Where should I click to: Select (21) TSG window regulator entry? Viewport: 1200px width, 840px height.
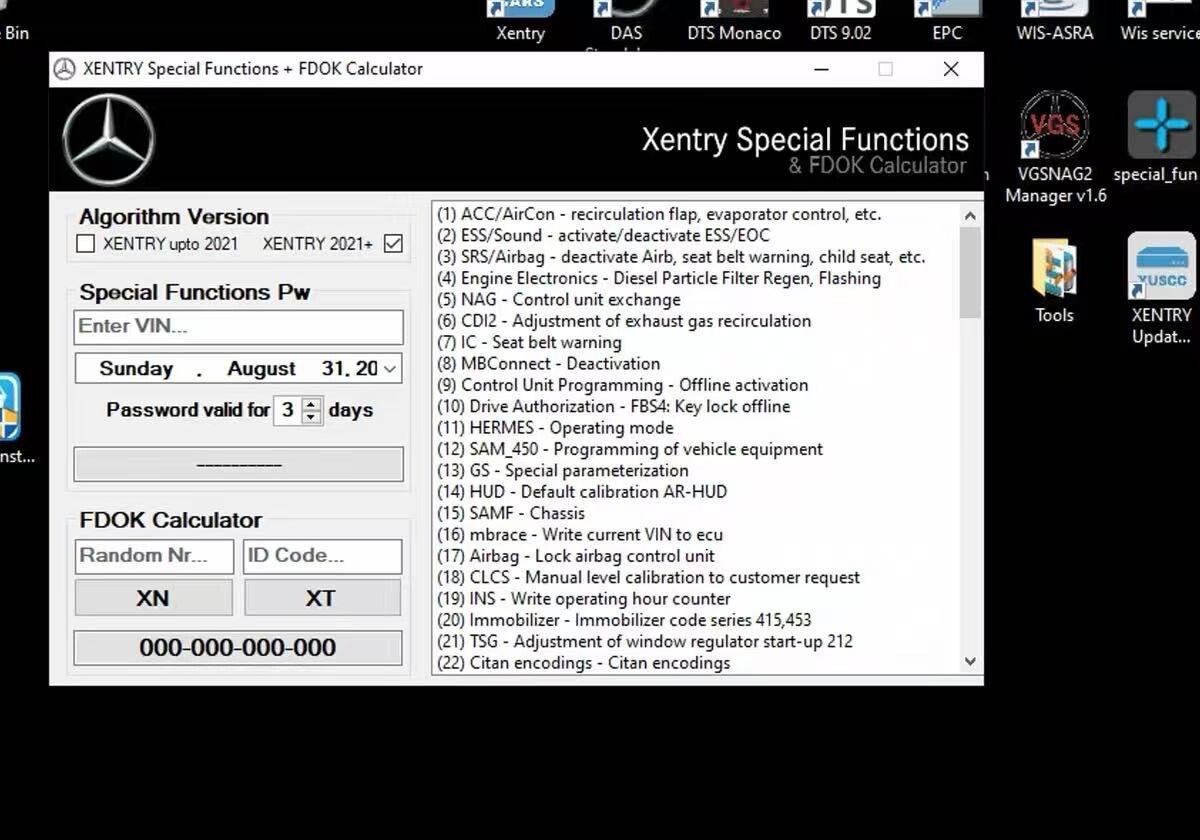click(x=645, y=641)
